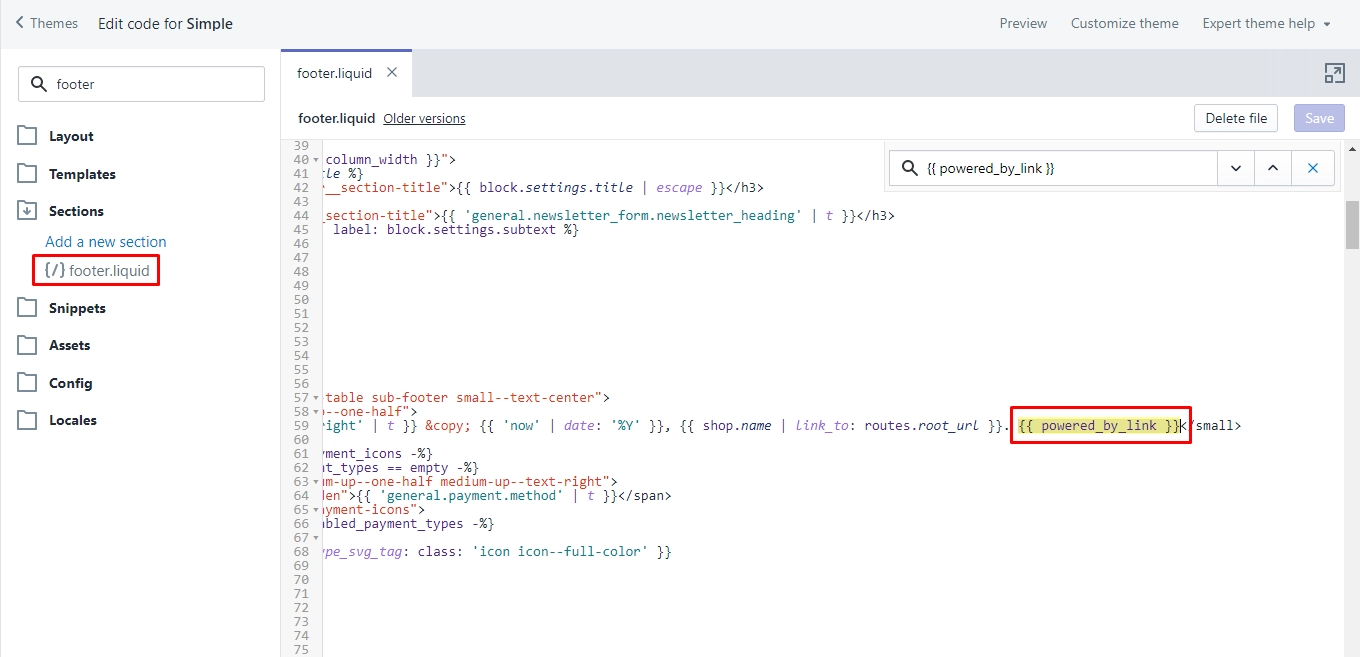Collapse the Sections folder
The image size is (1360, 657).
pos(76,211)
